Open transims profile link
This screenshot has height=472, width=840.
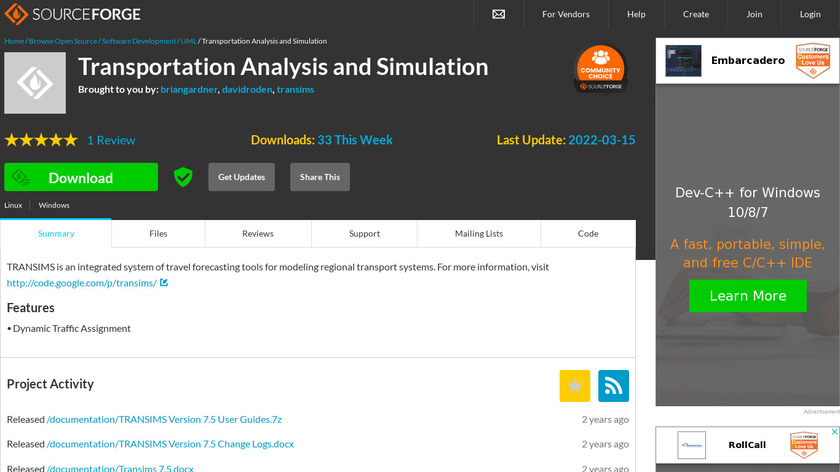295,89
